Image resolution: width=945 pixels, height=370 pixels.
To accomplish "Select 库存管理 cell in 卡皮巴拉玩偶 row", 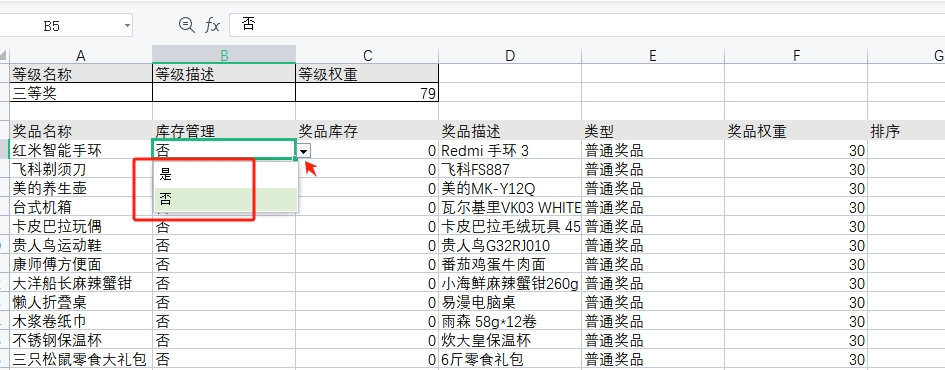I will pyautogui.click(x=224, y=227).
